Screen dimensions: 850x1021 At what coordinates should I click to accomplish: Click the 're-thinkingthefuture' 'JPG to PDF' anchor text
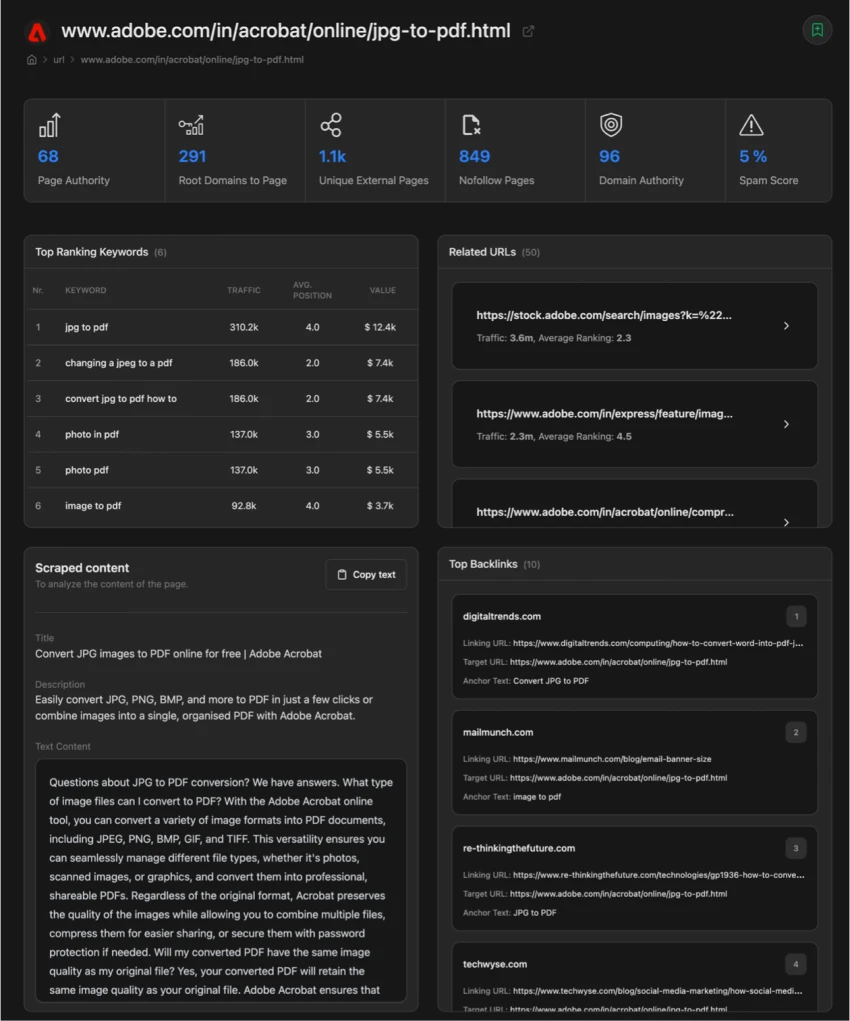pos(535,913)
